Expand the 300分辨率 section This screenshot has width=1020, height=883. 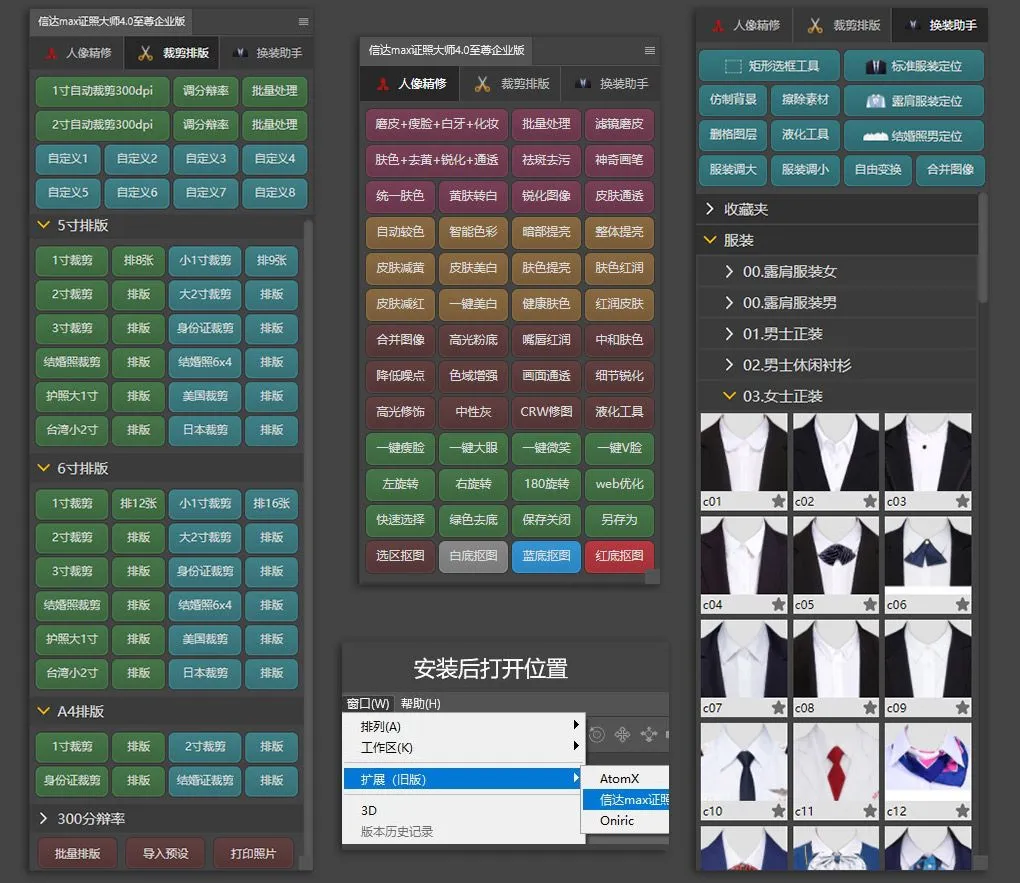(x=43, y=818)
